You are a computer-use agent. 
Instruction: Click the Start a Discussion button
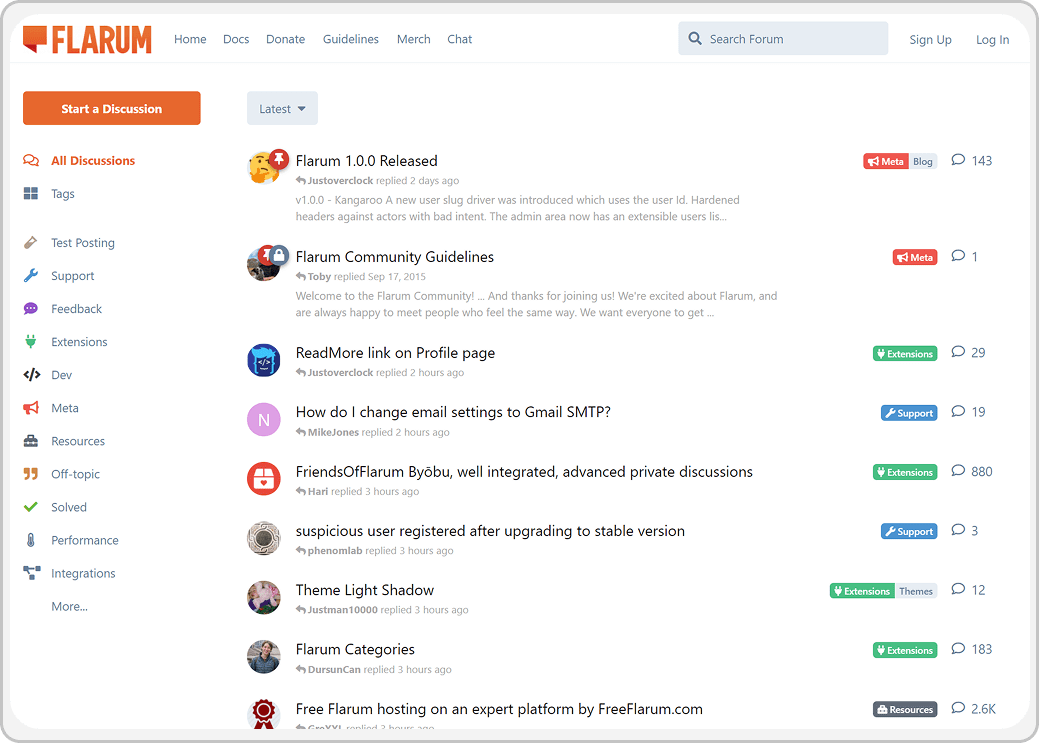(x=111, y=108)
